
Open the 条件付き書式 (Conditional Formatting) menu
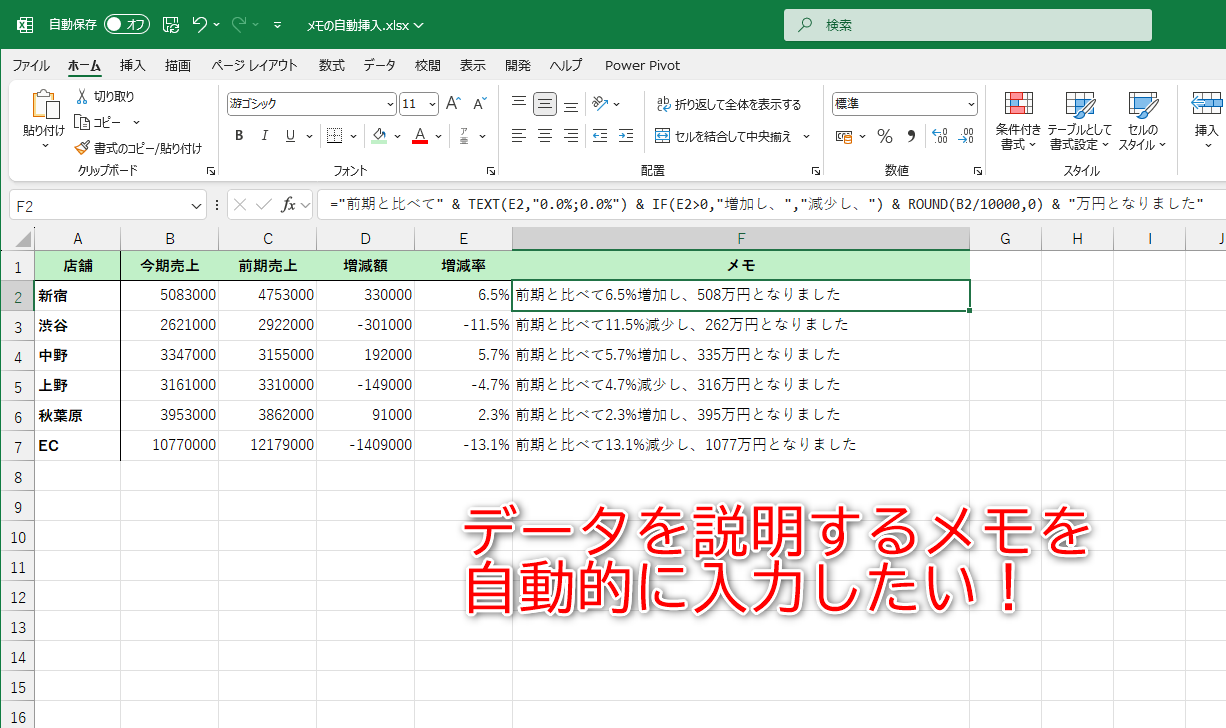coord(1018,120)
